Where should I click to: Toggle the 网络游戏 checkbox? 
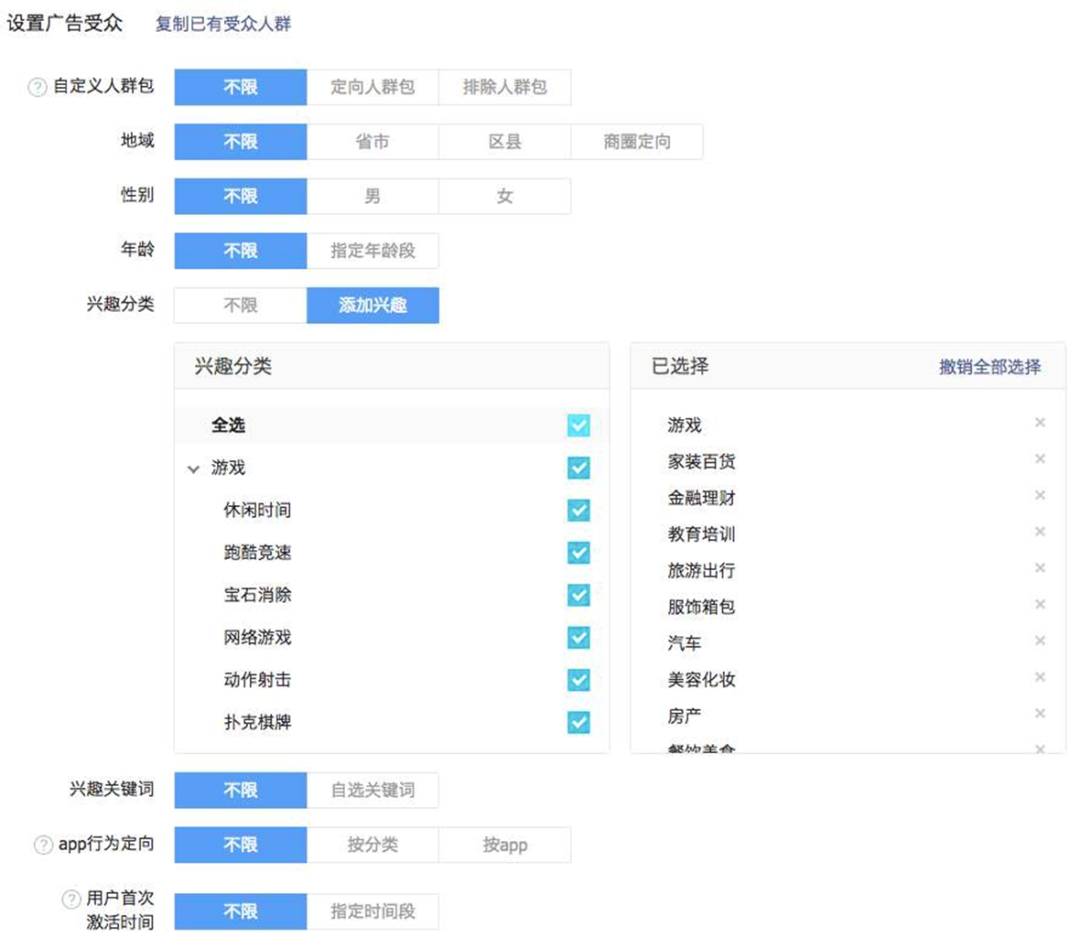pyautogui.click(x=578, y=637)
